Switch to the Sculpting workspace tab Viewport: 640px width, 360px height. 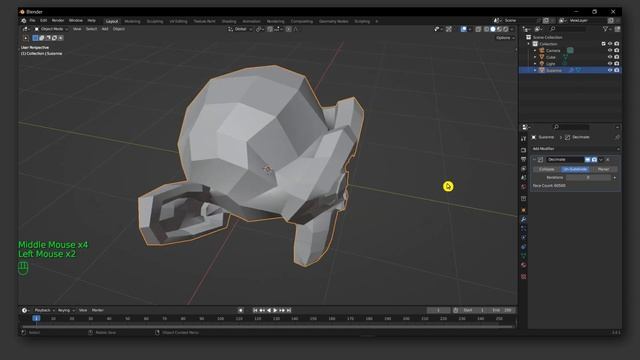tap(155, 21)
